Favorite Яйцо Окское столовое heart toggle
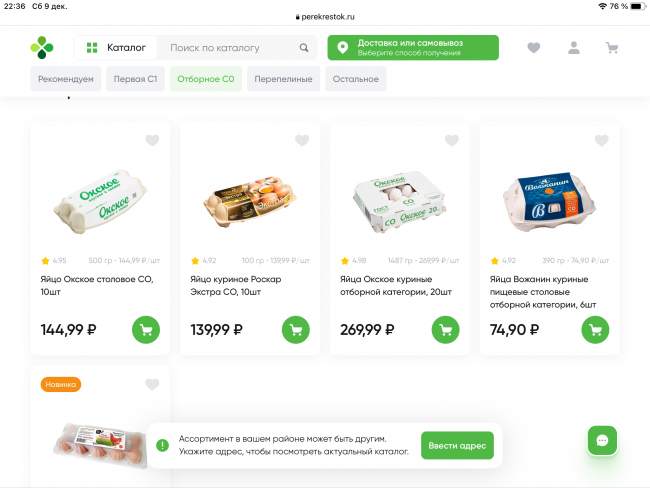Screen dimensions: 650x488 pyautogui.click(x=152, y=141)
